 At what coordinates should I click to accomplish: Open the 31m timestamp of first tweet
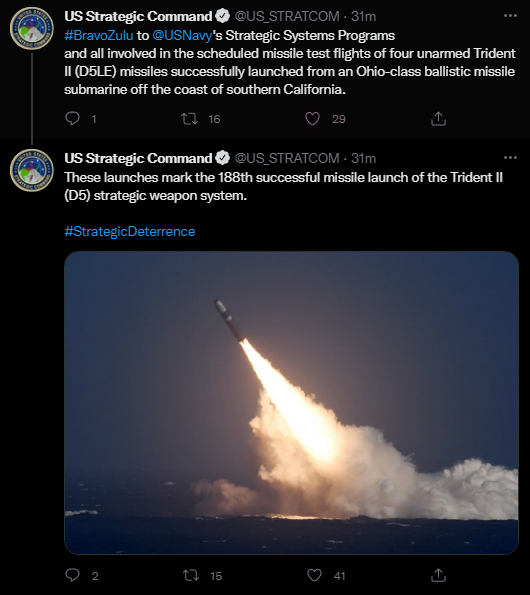[x=363, y=16]
